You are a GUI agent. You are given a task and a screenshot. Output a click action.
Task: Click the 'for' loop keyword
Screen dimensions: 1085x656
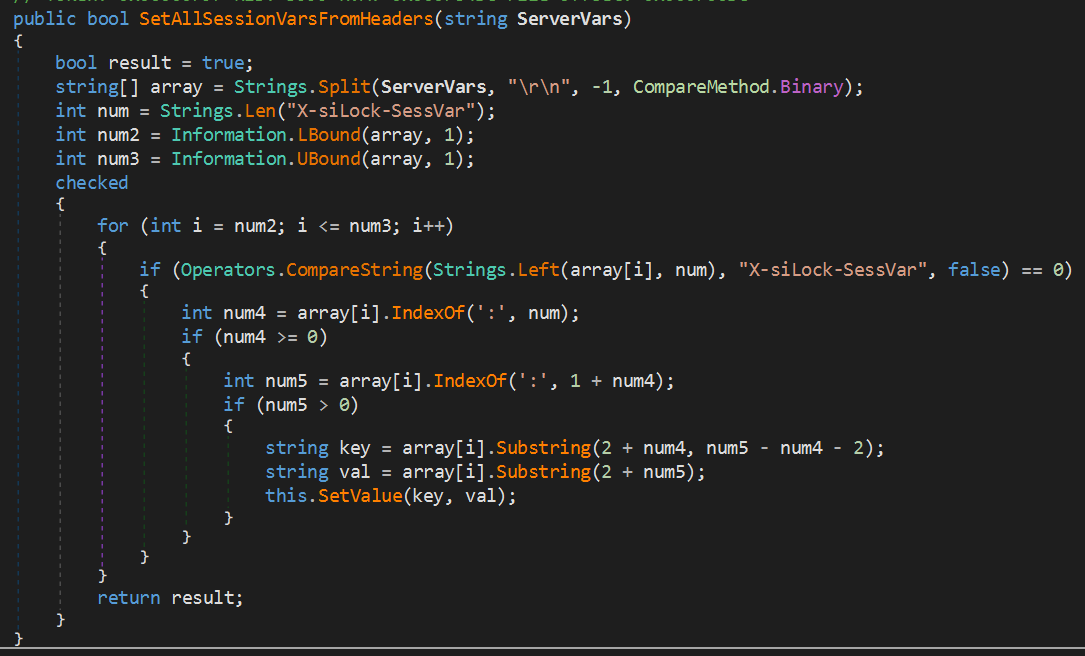[113, 226]
